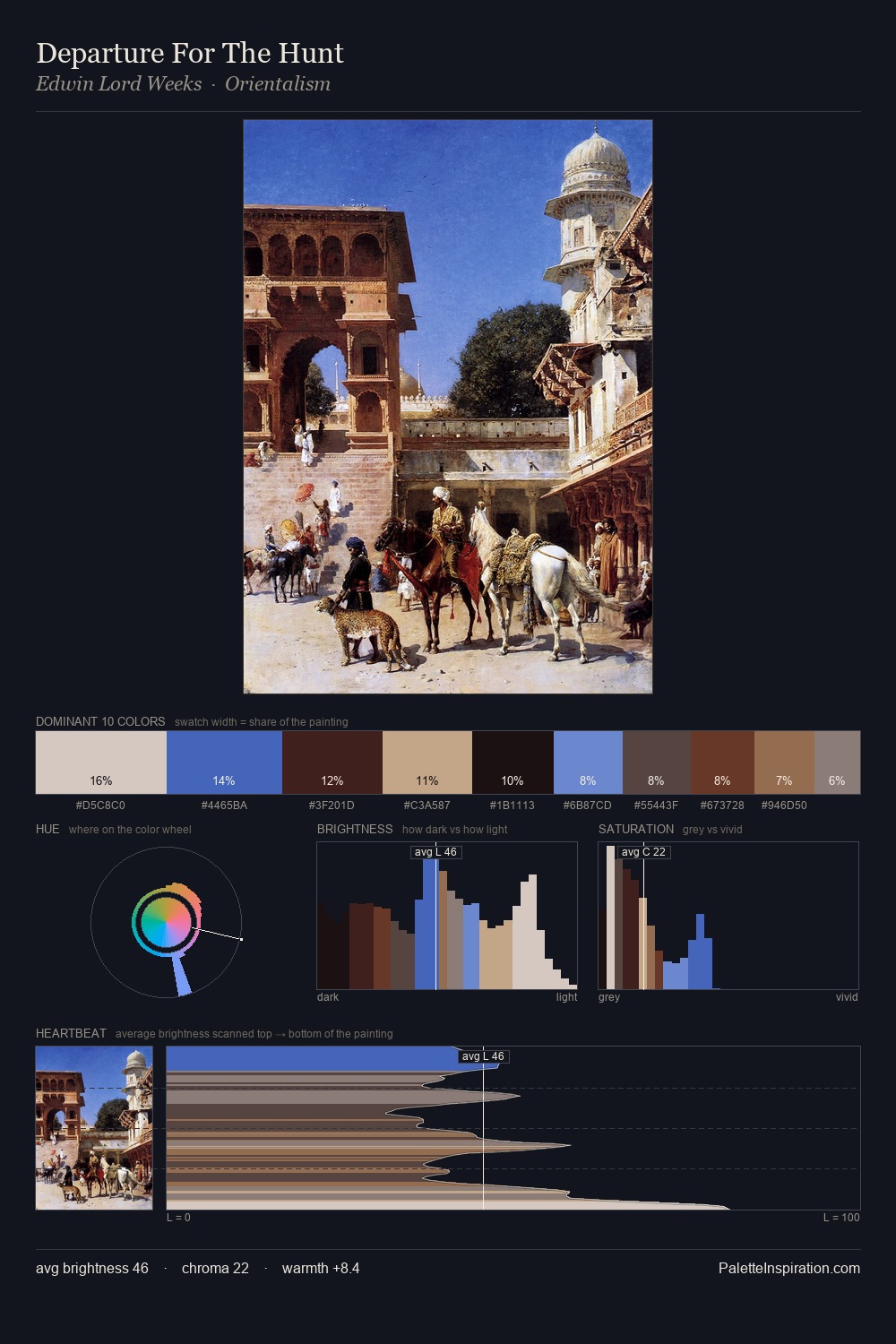The image size is (896, 1344).
Task: Click the hex code #55443F text
Action: pos(656,805)
